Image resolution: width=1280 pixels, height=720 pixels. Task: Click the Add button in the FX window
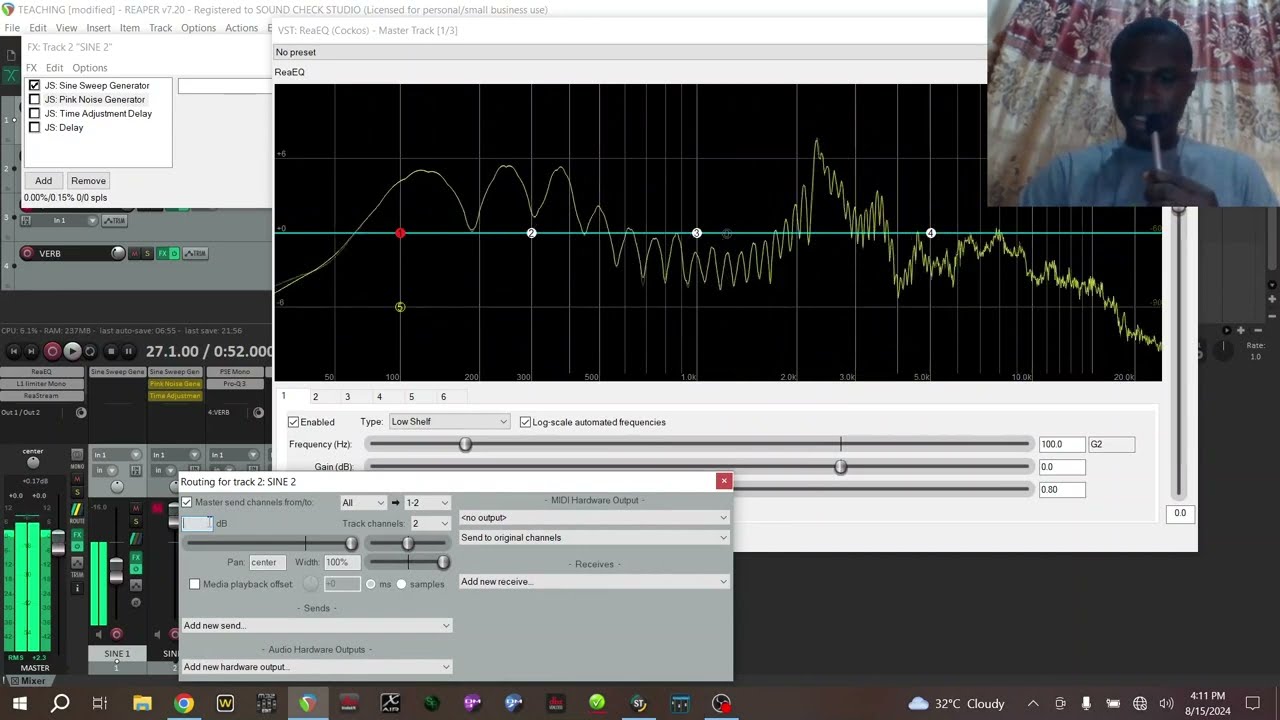(44, 181)
